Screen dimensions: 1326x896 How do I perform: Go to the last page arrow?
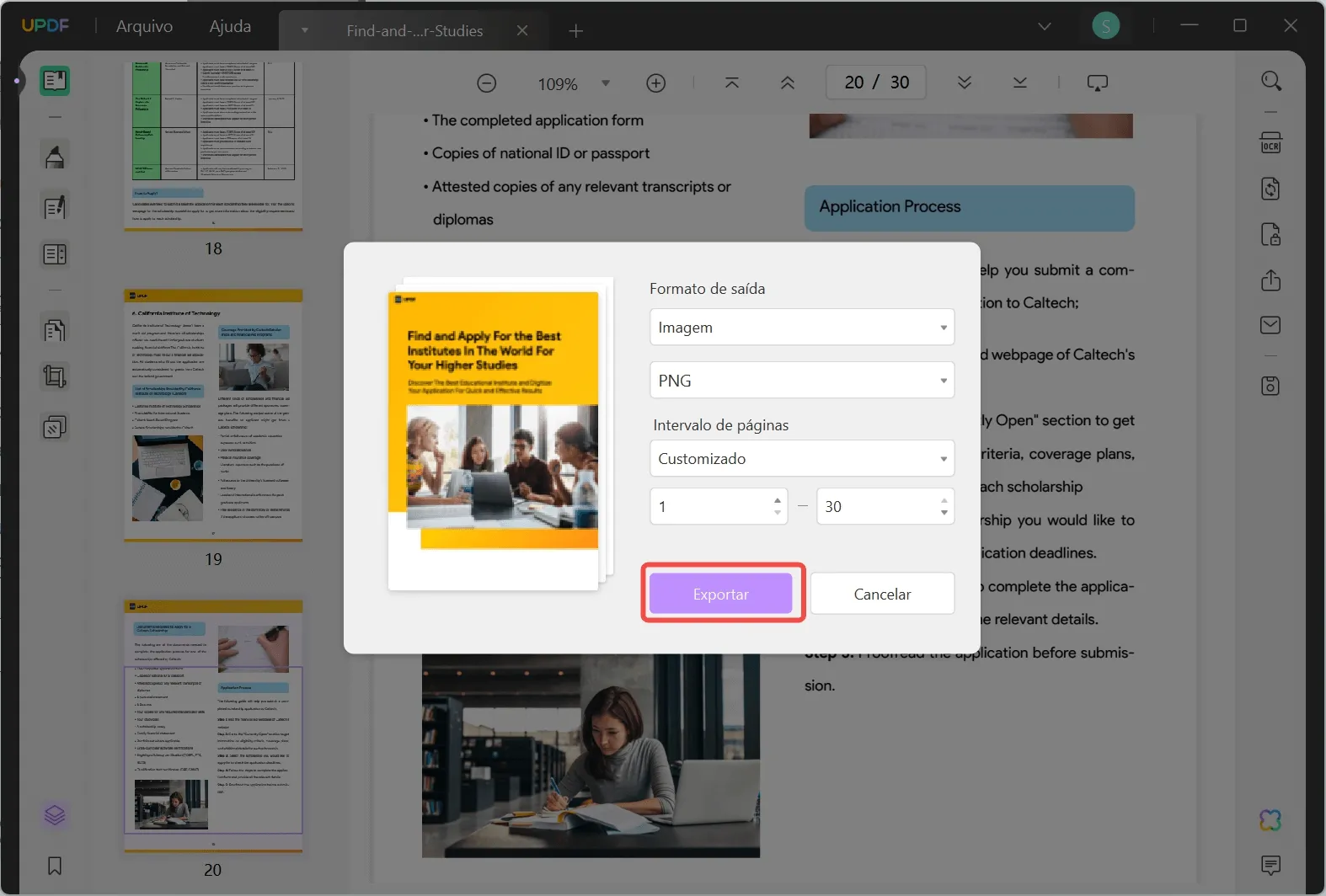click(1020, 83)
